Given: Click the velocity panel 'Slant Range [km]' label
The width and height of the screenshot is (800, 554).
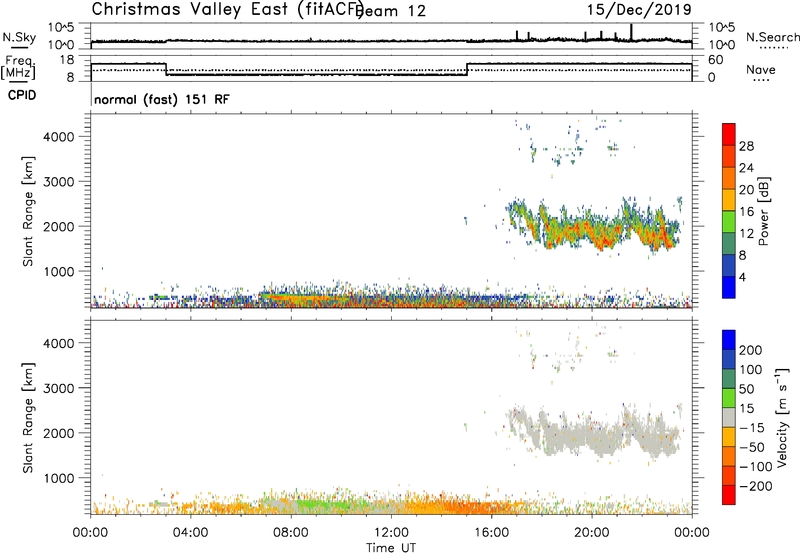Looking at the screenshot, I should [28, 418].
